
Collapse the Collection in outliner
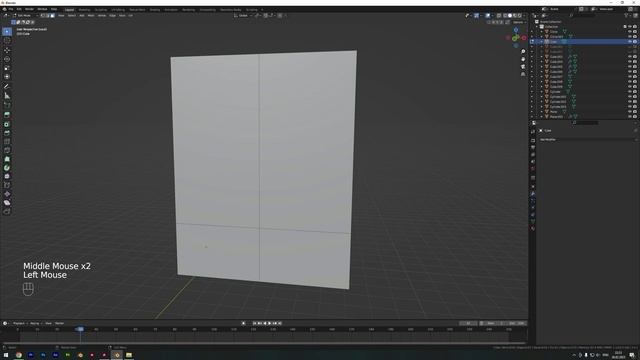click(537, 27)
